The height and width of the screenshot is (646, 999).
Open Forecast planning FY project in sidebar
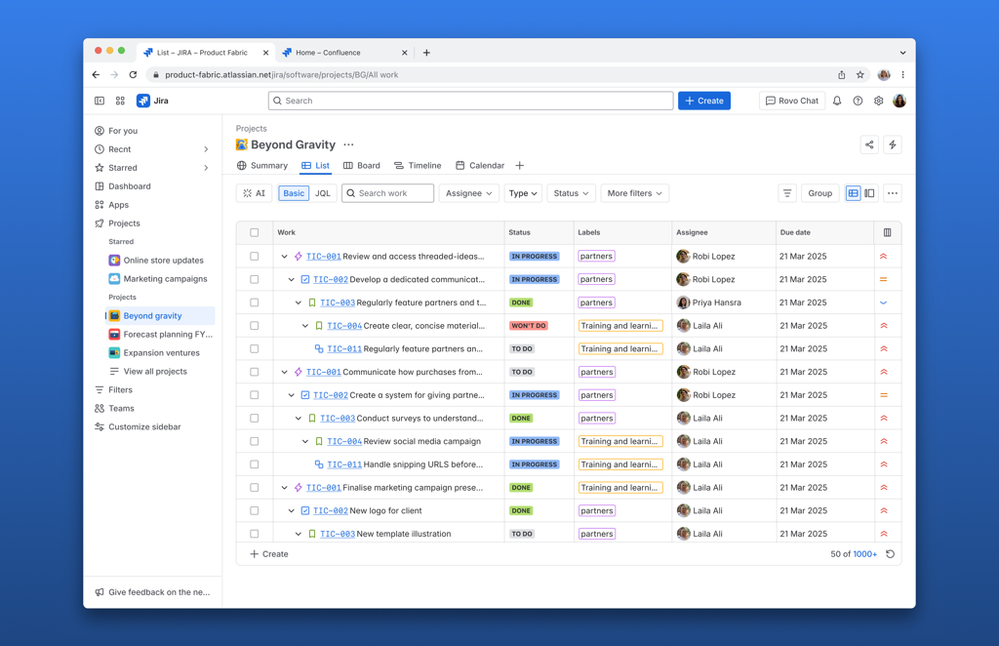pos(161,334)
